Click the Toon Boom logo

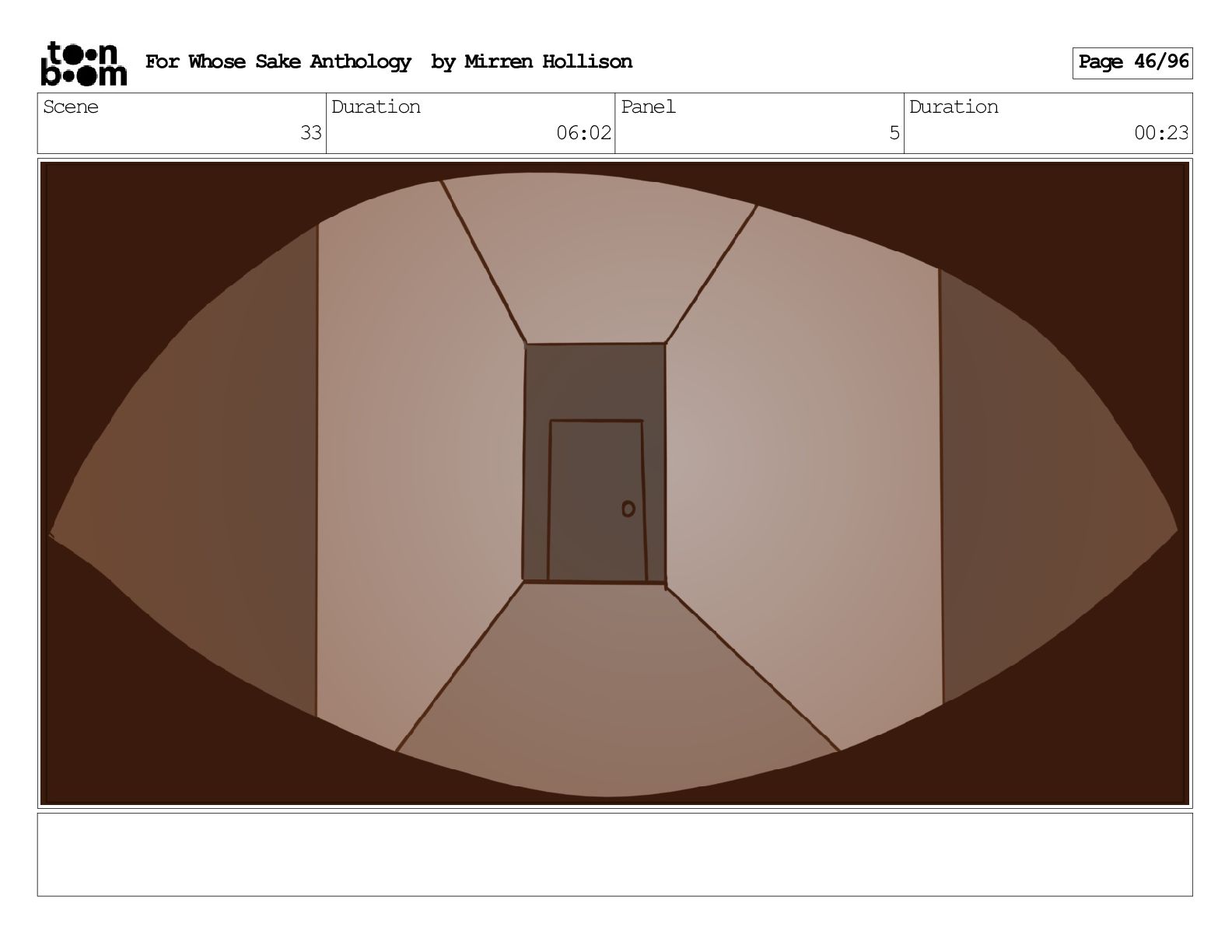tap(83, 63)
